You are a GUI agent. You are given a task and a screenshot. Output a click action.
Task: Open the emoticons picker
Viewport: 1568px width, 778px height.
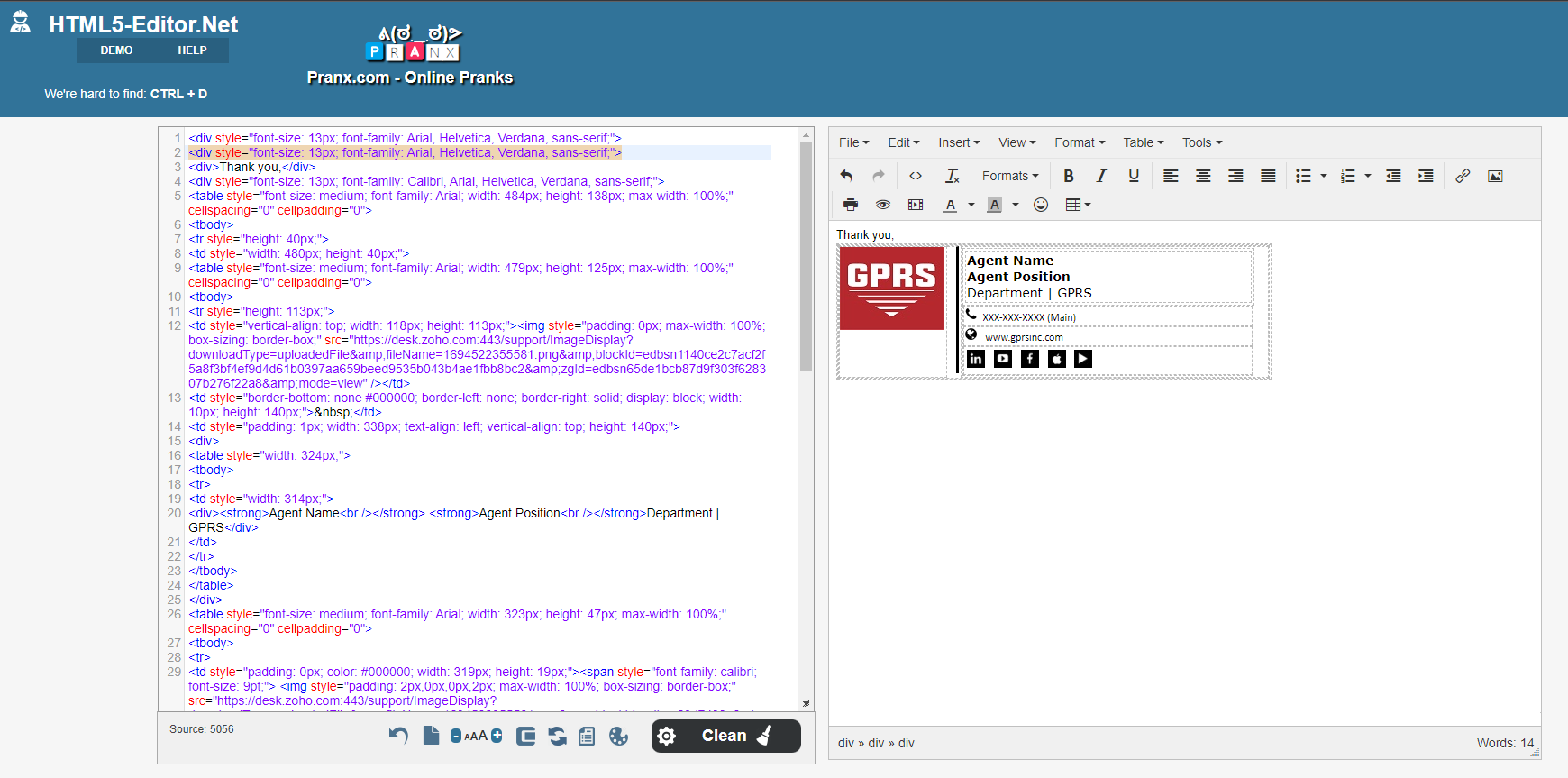[x=1041, y=205]
